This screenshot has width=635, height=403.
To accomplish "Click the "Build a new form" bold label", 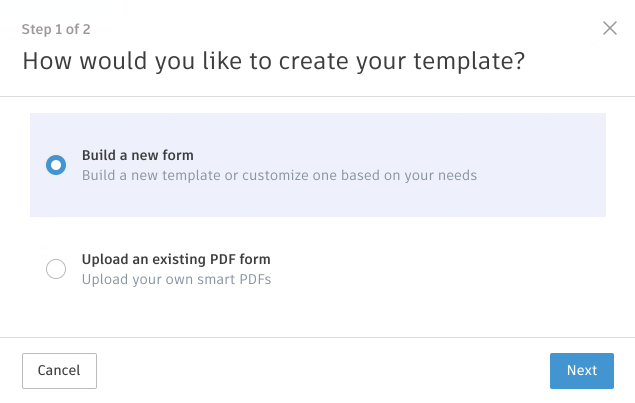I will (137, 155).
